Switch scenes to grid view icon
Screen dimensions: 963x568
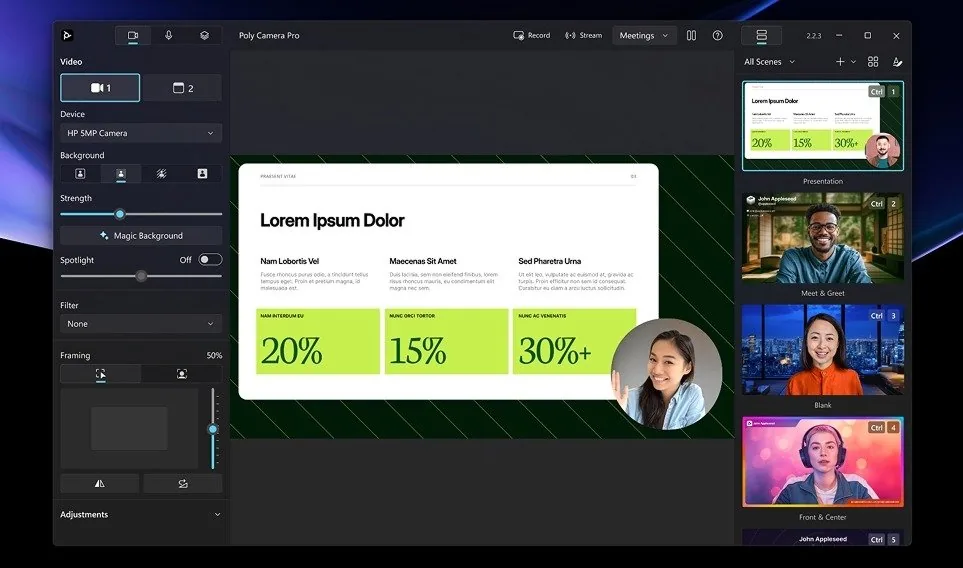(x=873, y=61)
